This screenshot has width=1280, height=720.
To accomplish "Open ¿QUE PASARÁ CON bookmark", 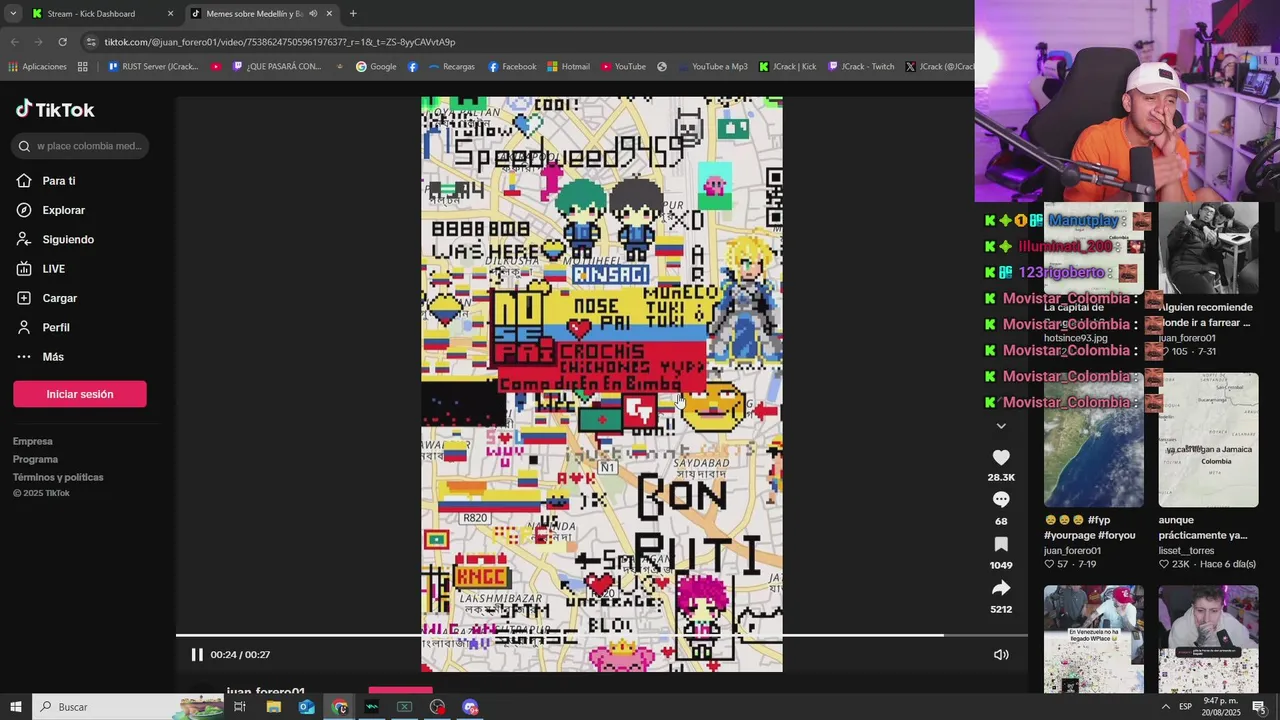I will point(277,67).
